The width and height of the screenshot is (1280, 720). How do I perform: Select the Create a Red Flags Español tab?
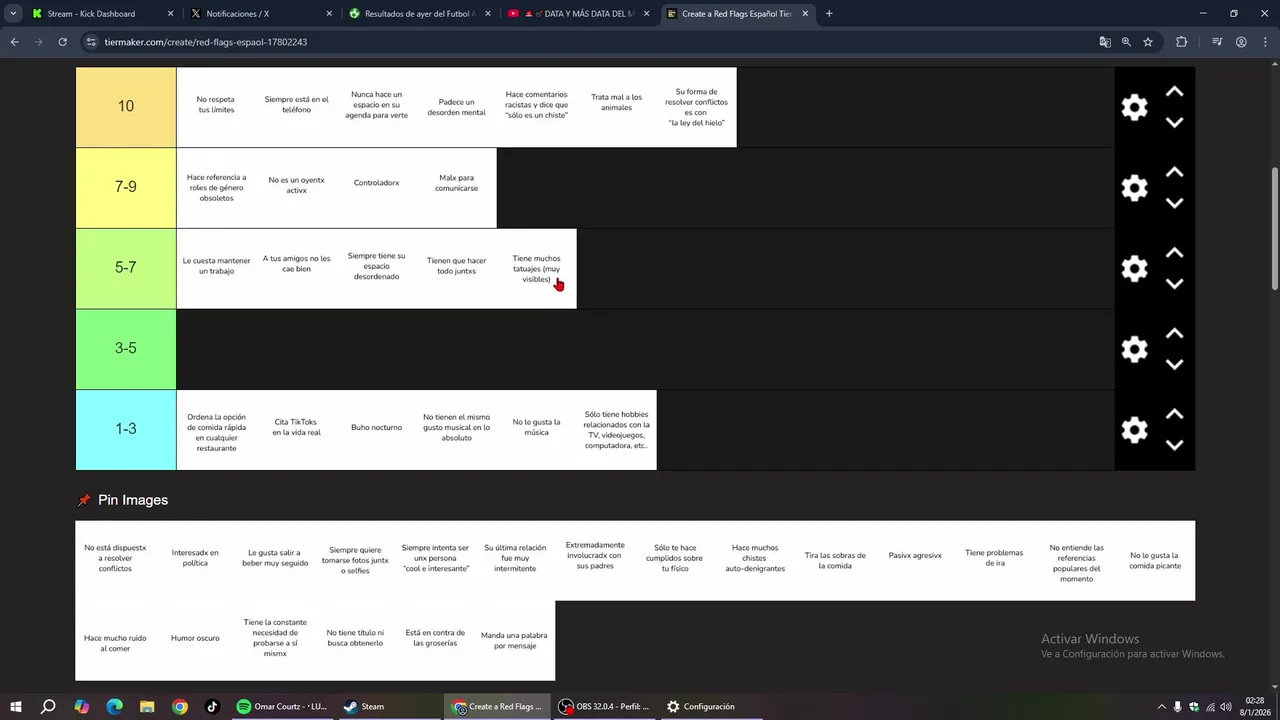click(x=736, y=14)
